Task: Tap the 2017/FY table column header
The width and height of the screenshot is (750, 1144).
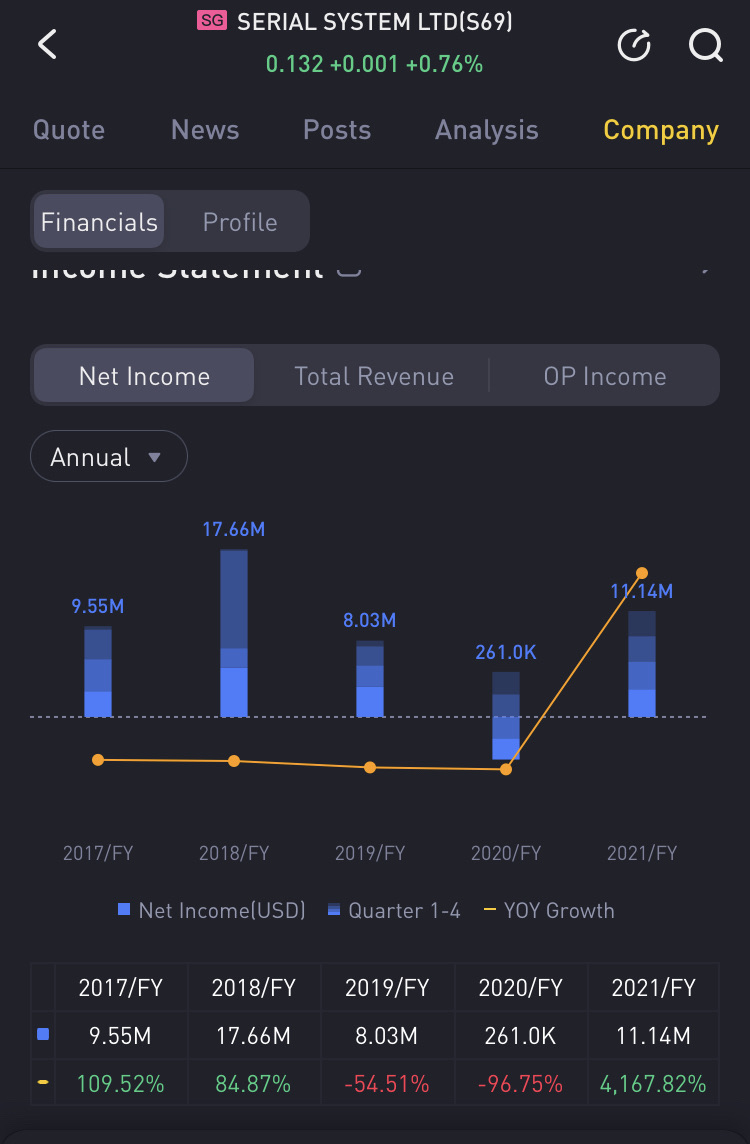Action: click(121, 987)
